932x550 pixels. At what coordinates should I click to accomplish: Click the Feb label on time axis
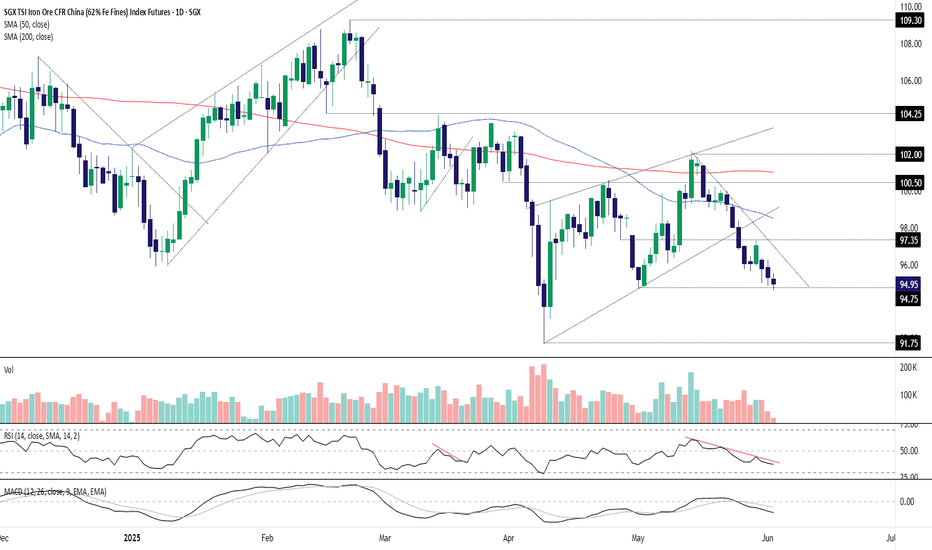click(267, 538)
